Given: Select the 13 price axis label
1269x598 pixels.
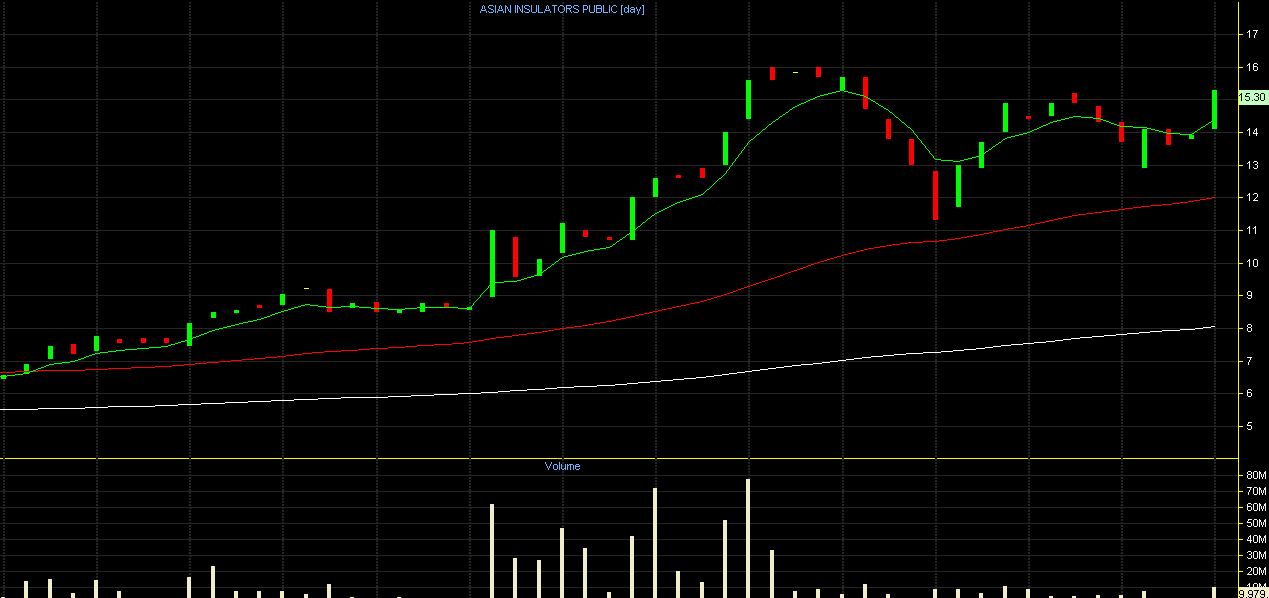Looking at the screenshot, I should tap(1251, 165).
